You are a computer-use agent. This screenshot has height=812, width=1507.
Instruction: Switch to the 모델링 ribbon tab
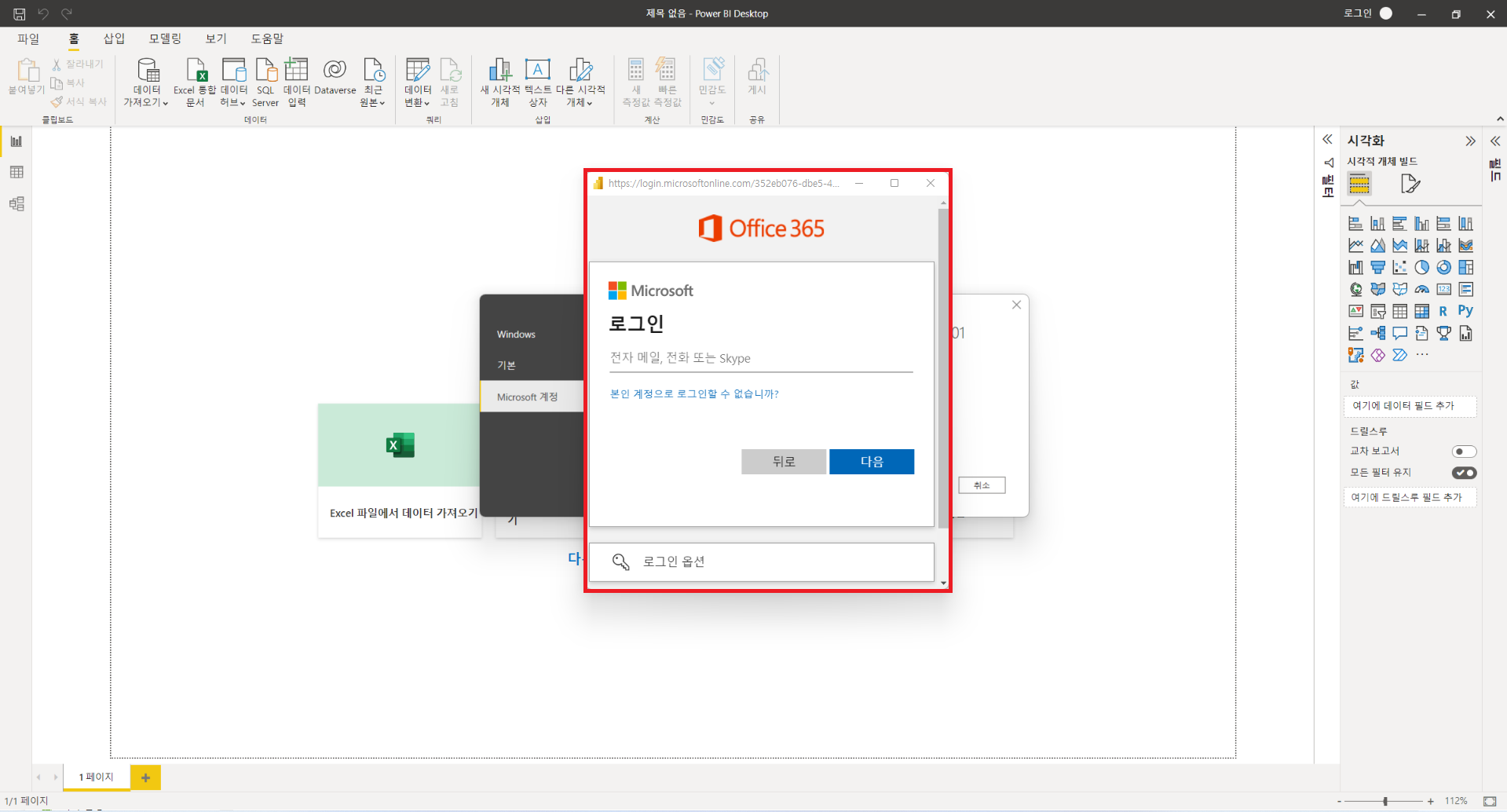click(x=165, y=38)
